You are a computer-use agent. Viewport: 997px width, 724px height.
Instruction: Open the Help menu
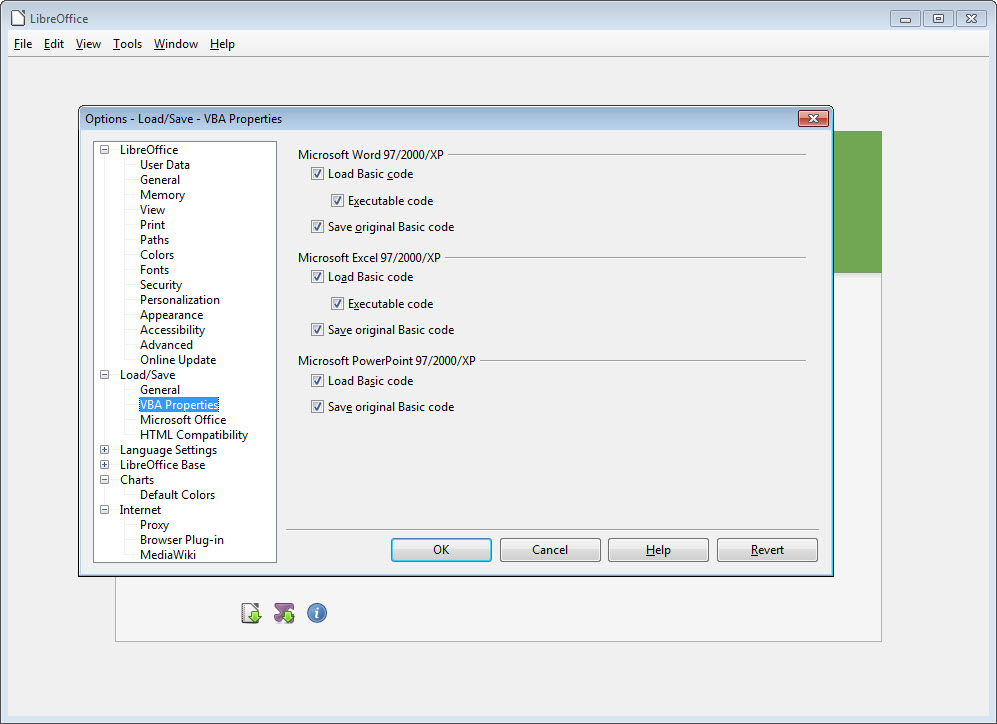coord(223,44)
